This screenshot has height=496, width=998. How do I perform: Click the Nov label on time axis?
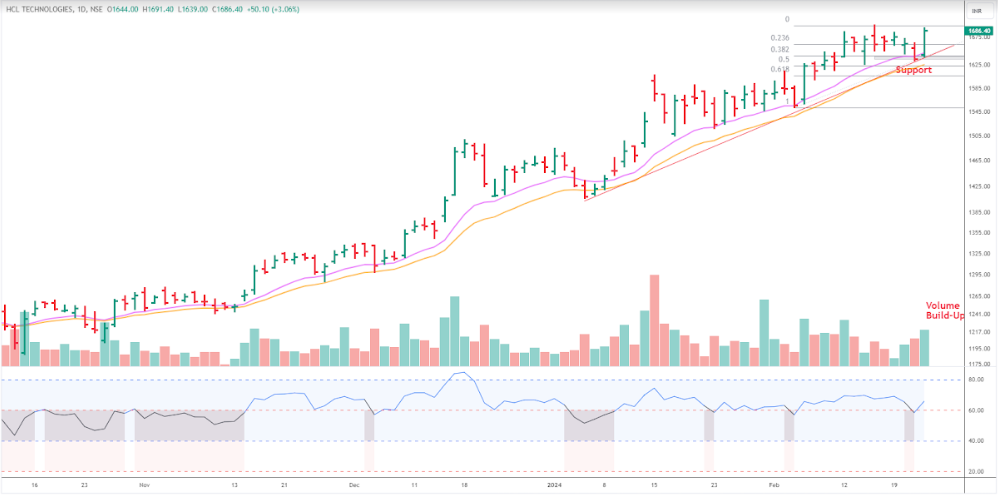point(144,483)
